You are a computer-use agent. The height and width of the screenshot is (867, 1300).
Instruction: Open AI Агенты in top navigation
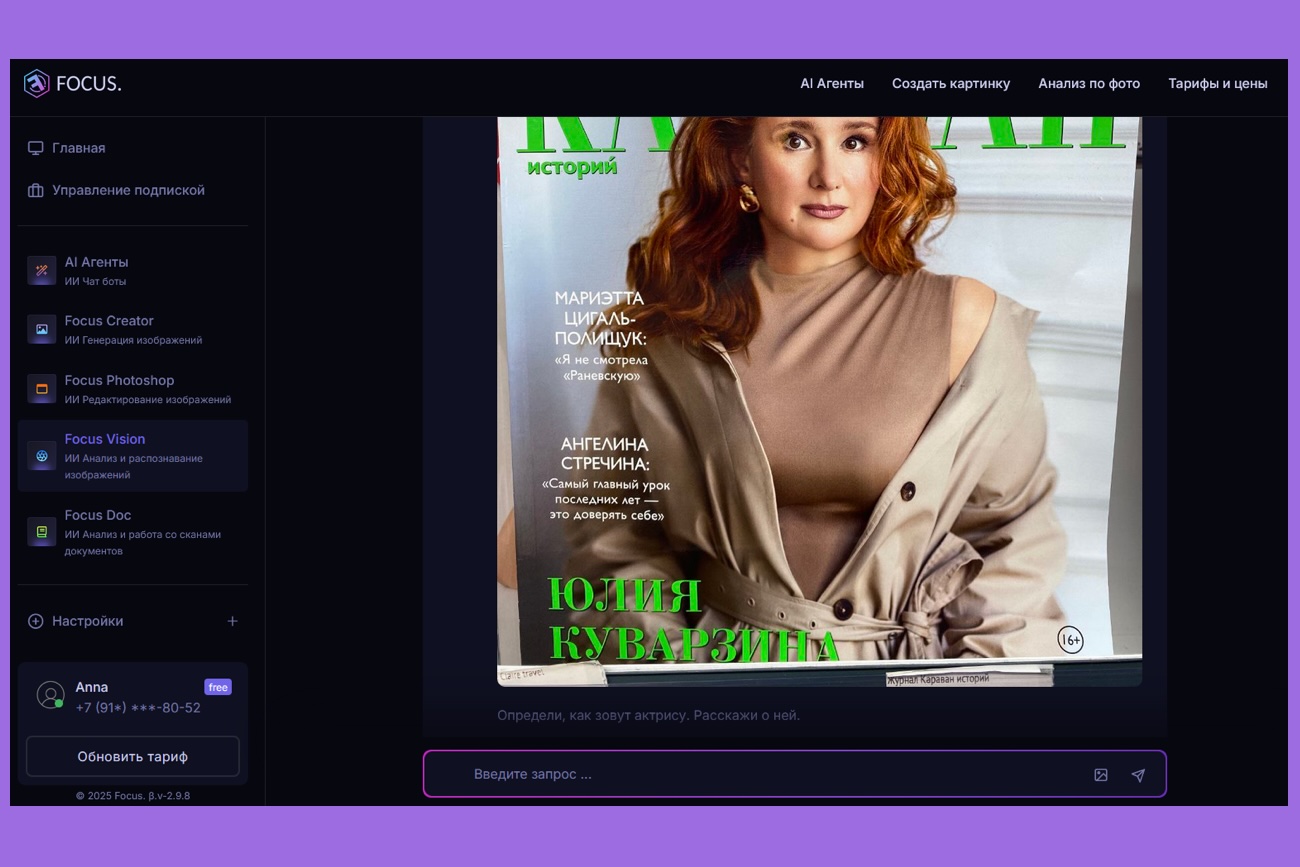[831, 84]
